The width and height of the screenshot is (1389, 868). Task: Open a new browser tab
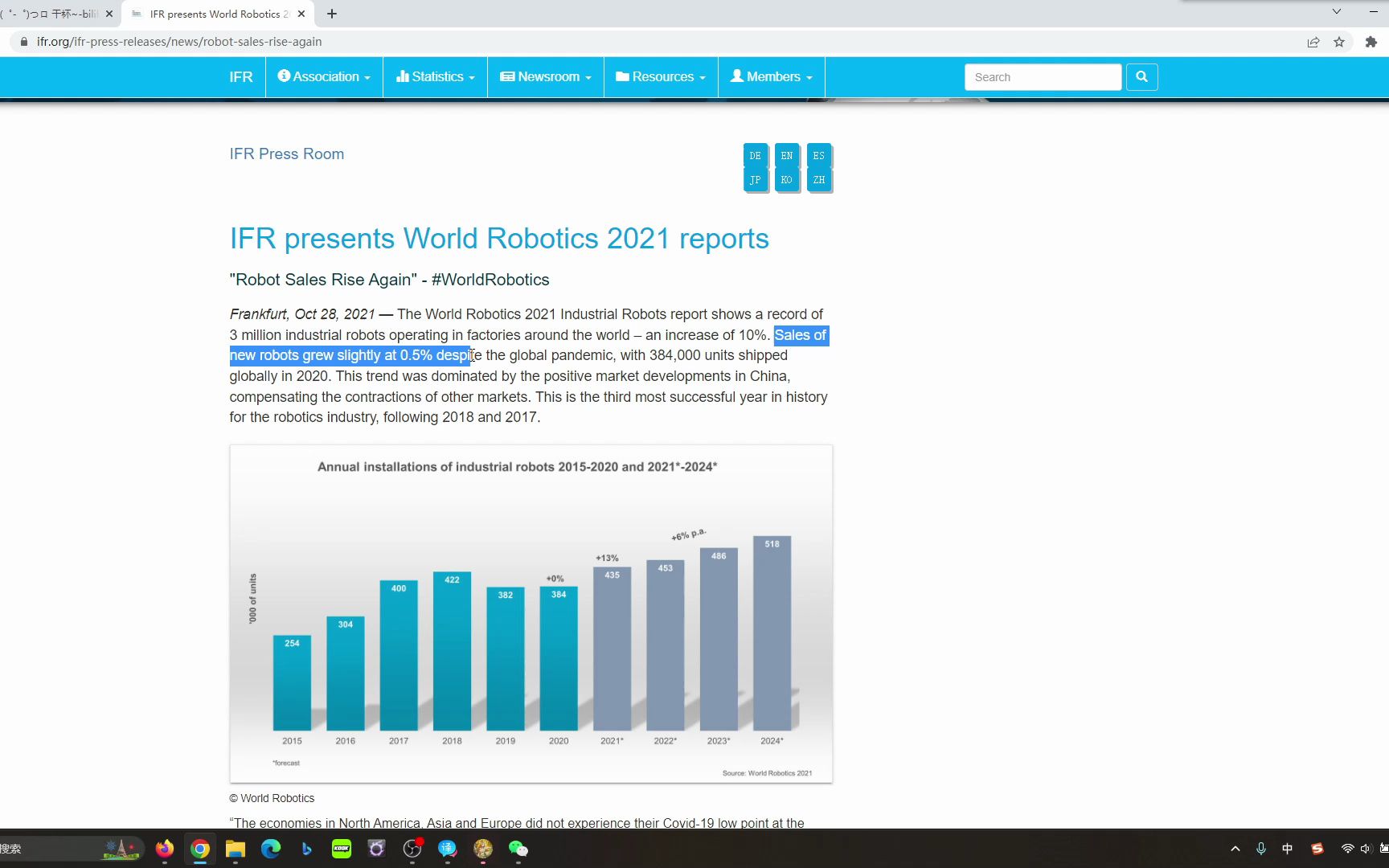pyautogui.click(x=332, y=14)
